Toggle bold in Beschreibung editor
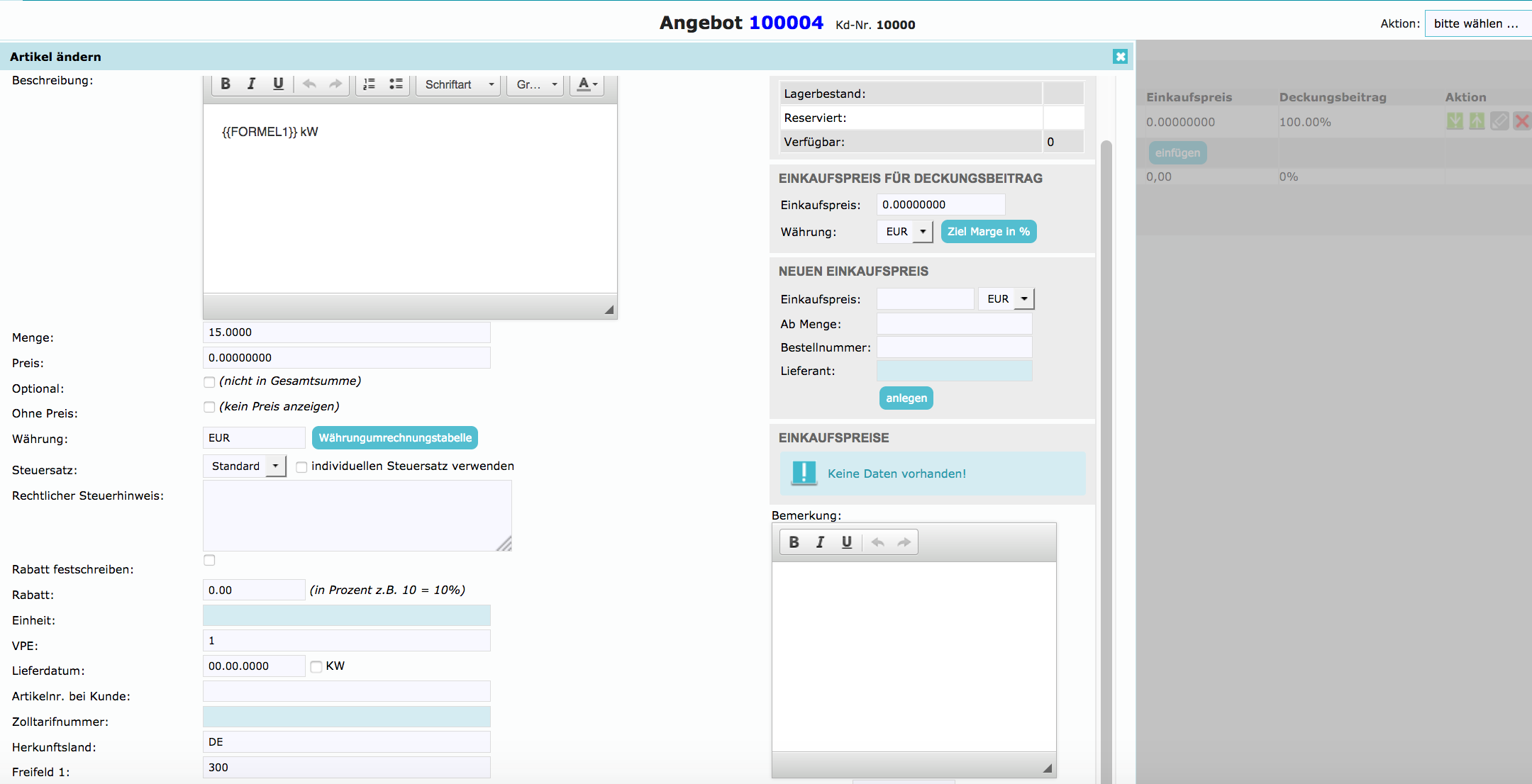The width and height of the screenshot is (1532, 784). [x=226, y=84]
